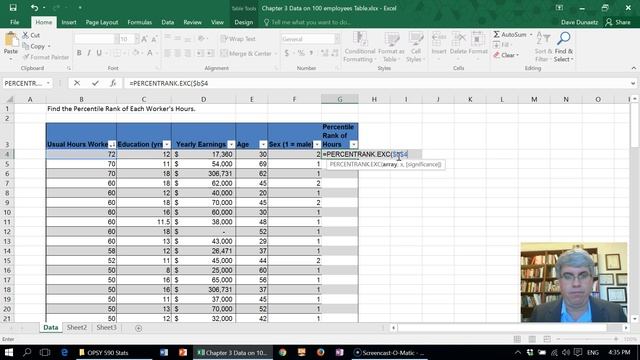This screenshot has width=640, height=360.
Task: Click the Save icon in the quick access toolbar
Action: [13, 8]
